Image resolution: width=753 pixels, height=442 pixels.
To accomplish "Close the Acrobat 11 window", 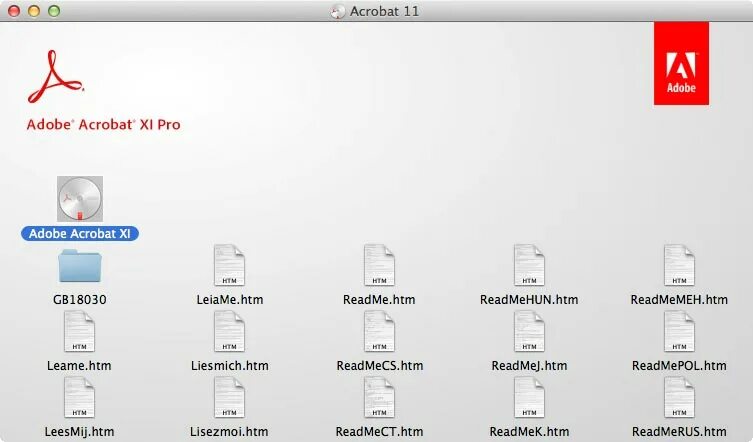I will click(x=14, y=11).
